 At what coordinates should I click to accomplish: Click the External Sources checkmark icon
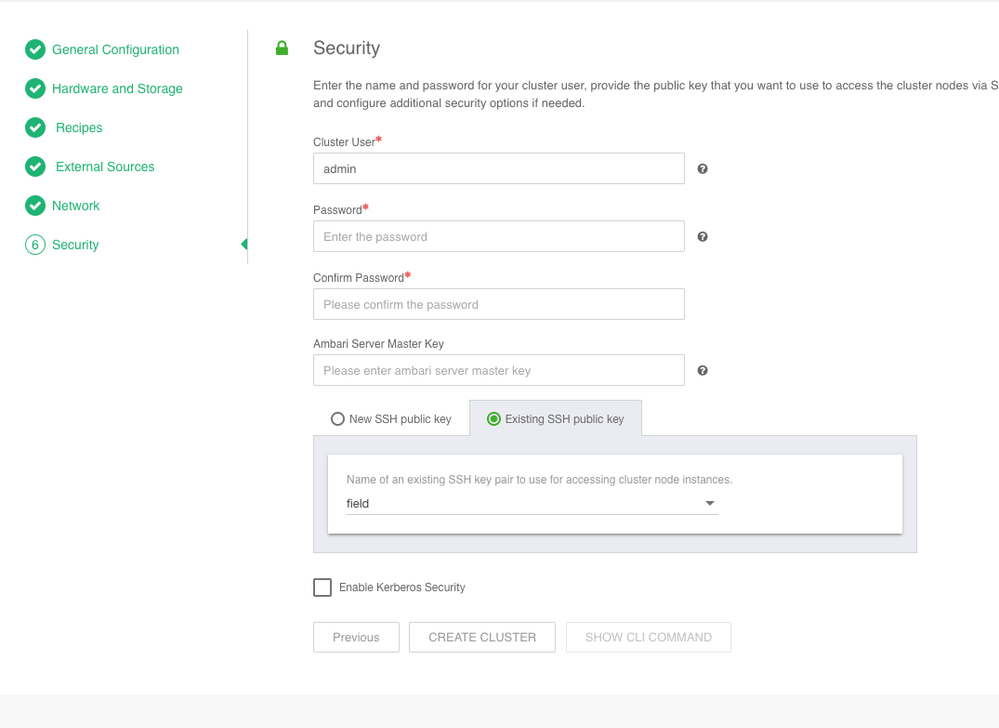[x=35, y=166]
